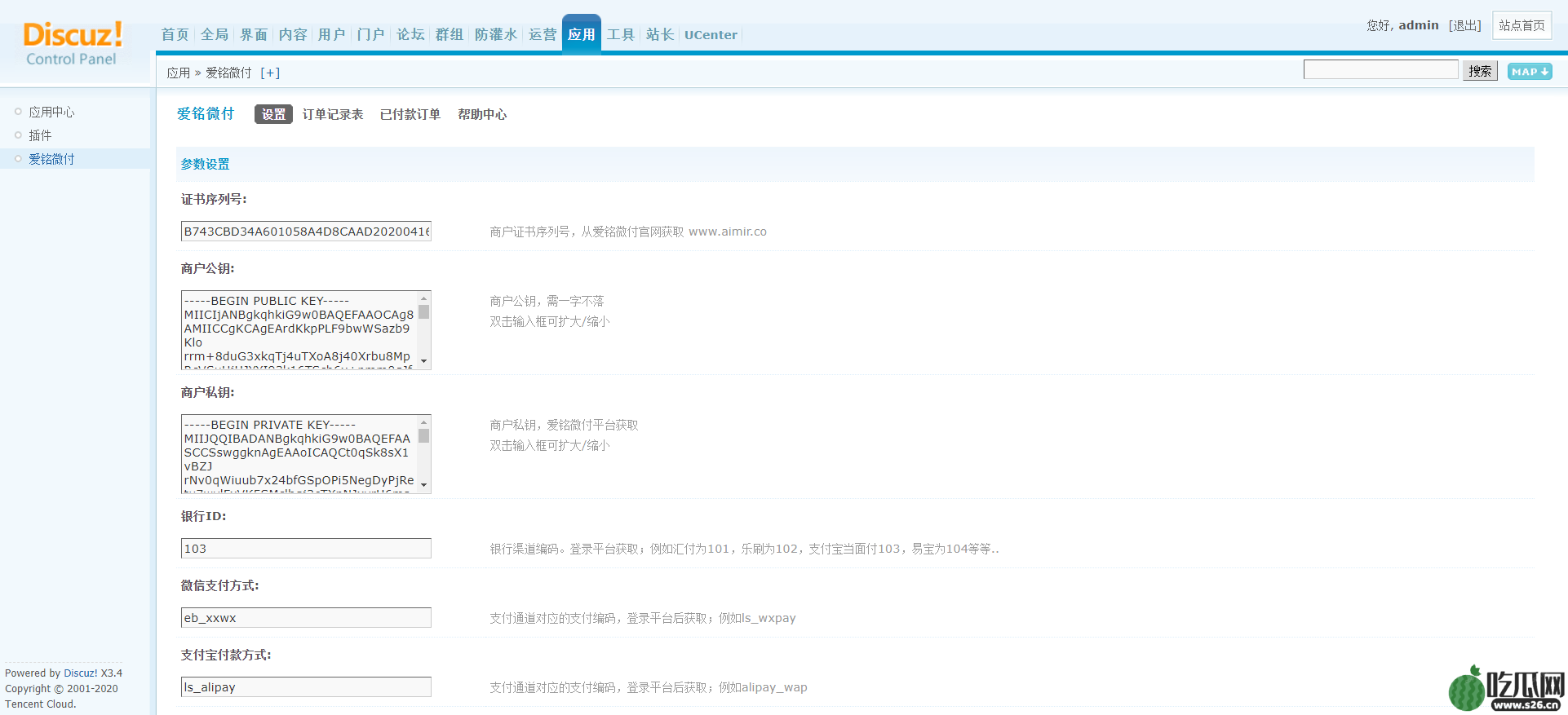1568x715 pixels.
Task: Open the 论坛 top menu
Action: (x=410, y=34)
